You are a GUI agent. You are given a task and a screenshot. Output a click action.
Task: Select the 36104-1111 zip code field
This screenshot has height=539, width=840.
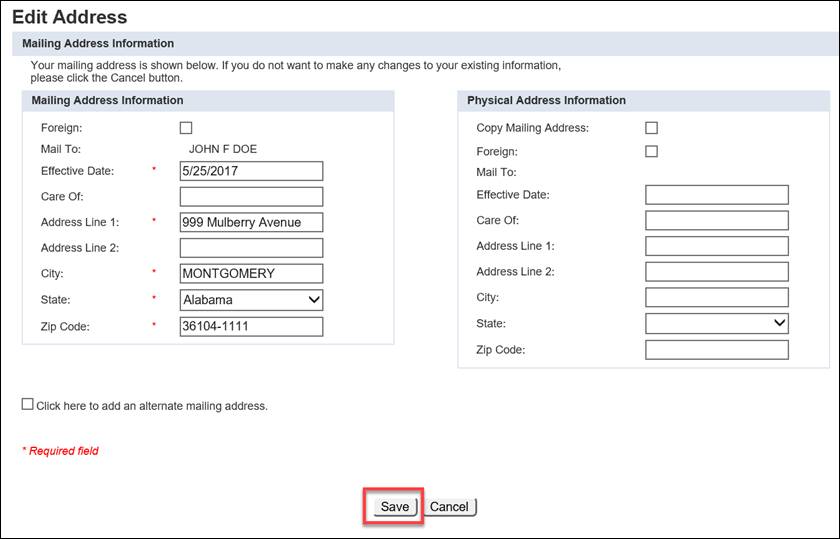(251, 327)
